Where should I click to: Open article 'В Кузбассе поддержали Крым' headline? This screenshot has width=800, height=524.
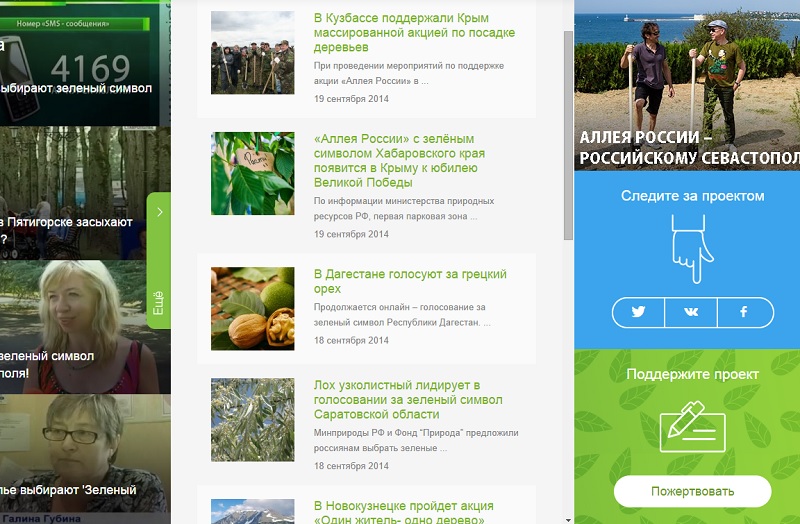coord(414,33)
